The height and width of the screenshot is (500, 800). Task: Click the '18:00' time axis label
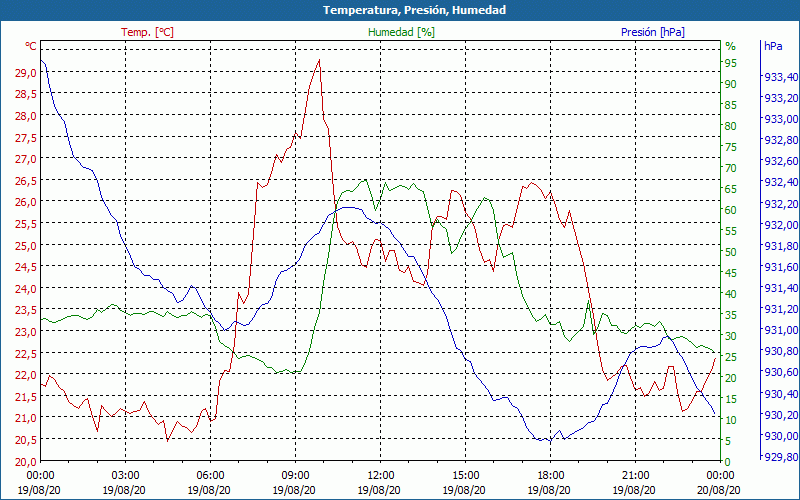point(550,476)
